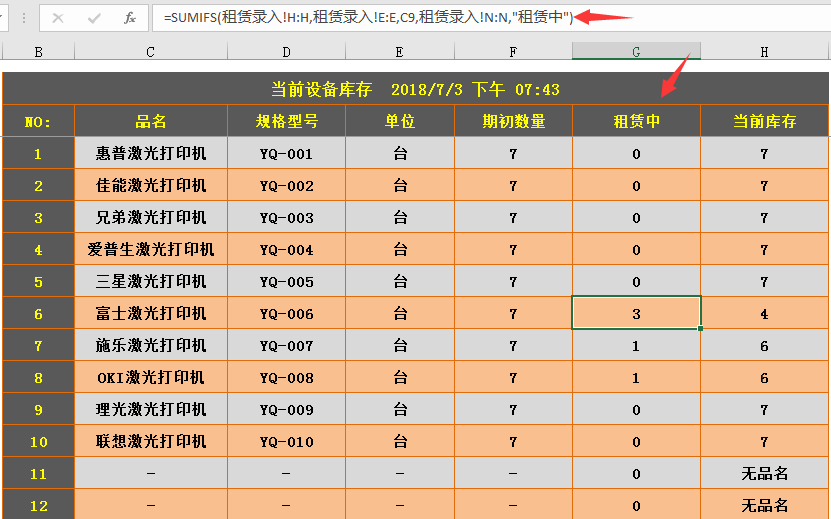Select column G header
The height and width of the screenshot is (519, 831).
tap(636, 51)
